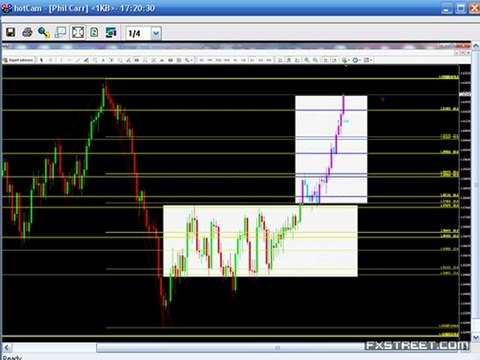
Task: Switch chart to D1 timeframe
Action: [252, 60]
